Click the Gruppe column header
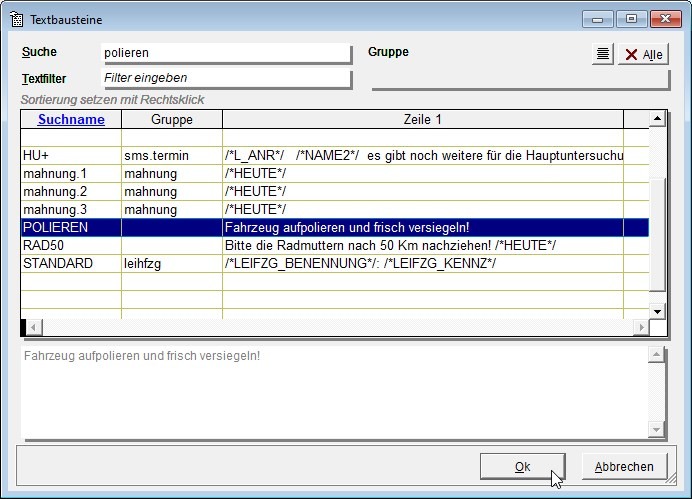692x499 pixels. [172, 119]
